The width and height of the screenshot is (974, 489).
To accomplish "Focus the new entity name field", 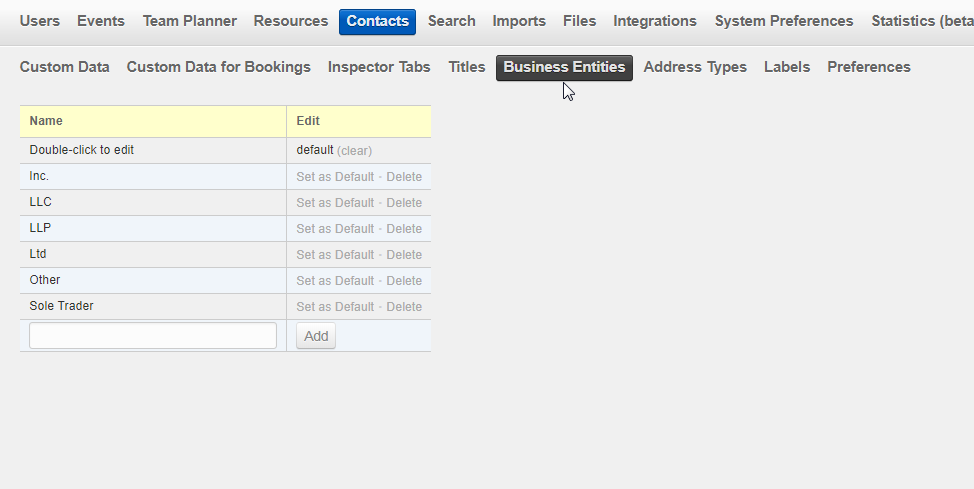I will click(153, 336).
